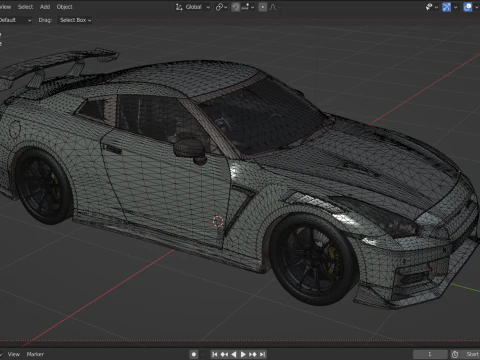The height and width of the screenshot is (360, 480).
Task: Open the snap-to options dropdown
Action: (x=248, y=7)
